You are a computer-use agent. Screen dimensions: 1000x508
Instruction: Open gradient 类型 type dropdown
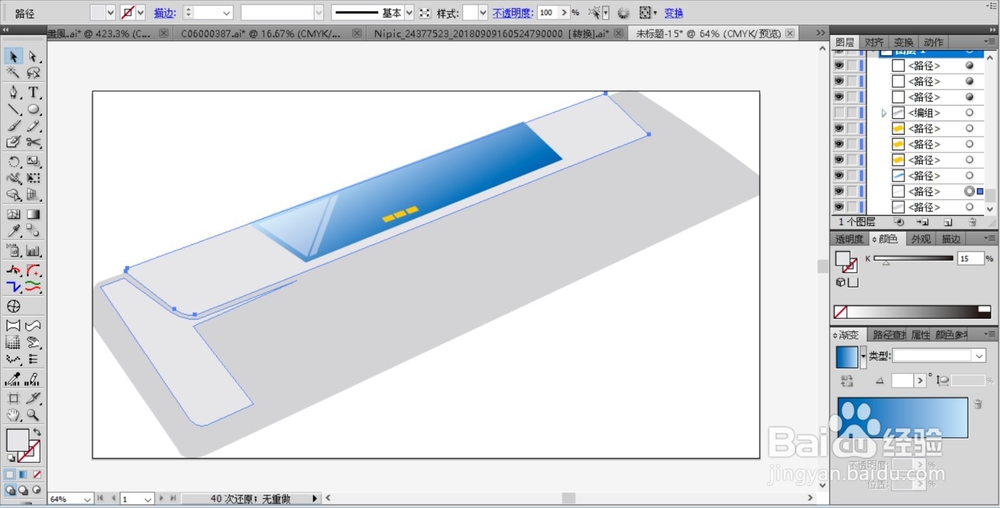pos(979,356)
